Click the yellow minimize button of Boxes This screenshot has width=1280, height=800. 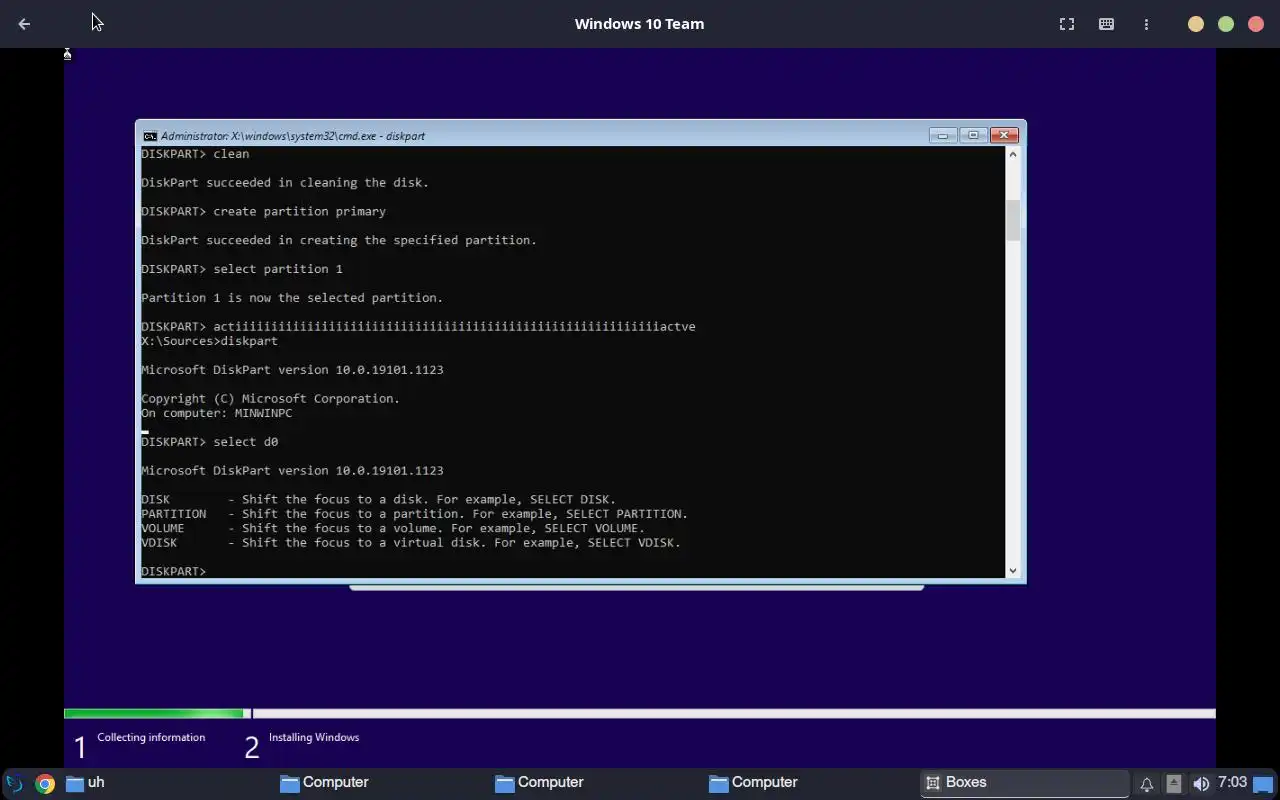click(1196, 24)
